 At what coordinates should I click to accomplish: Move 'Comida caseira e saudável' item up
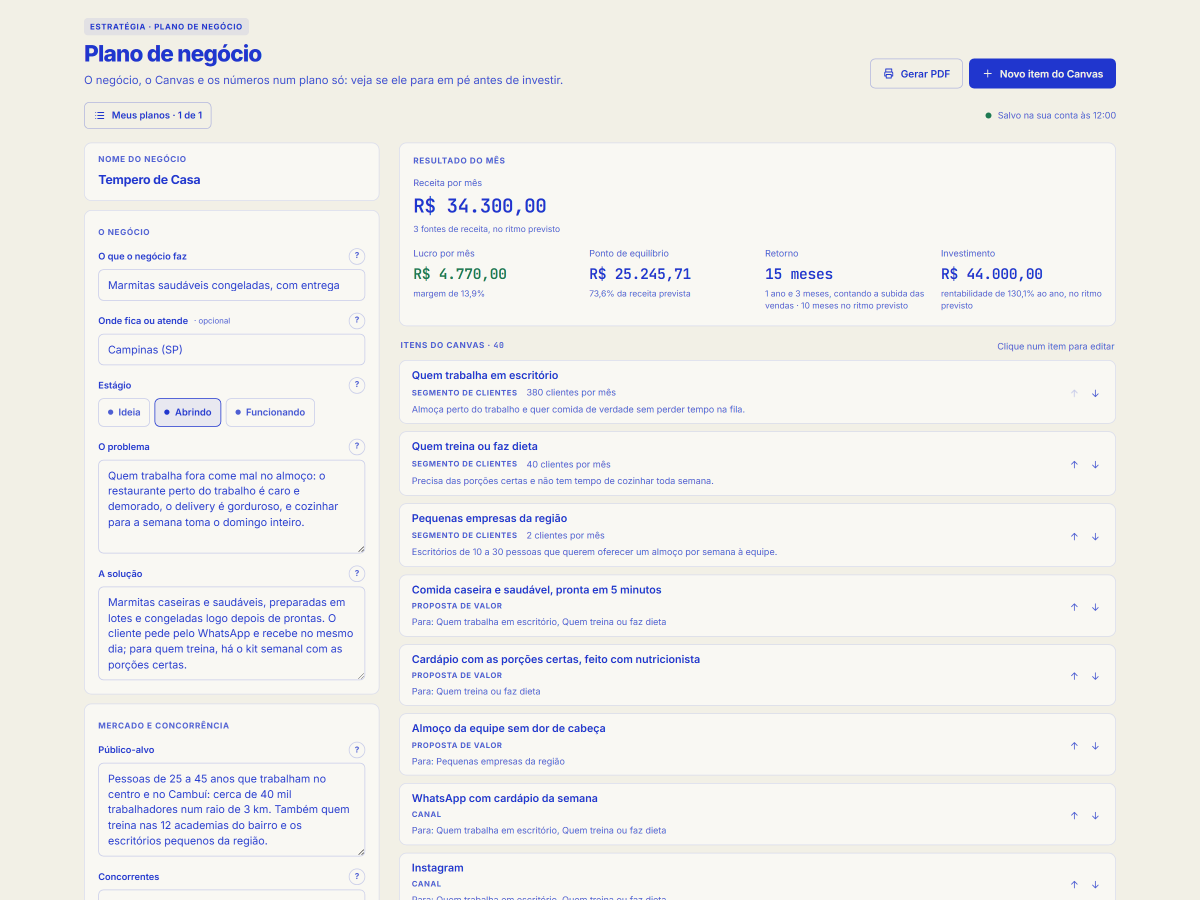click(1074, 607)
